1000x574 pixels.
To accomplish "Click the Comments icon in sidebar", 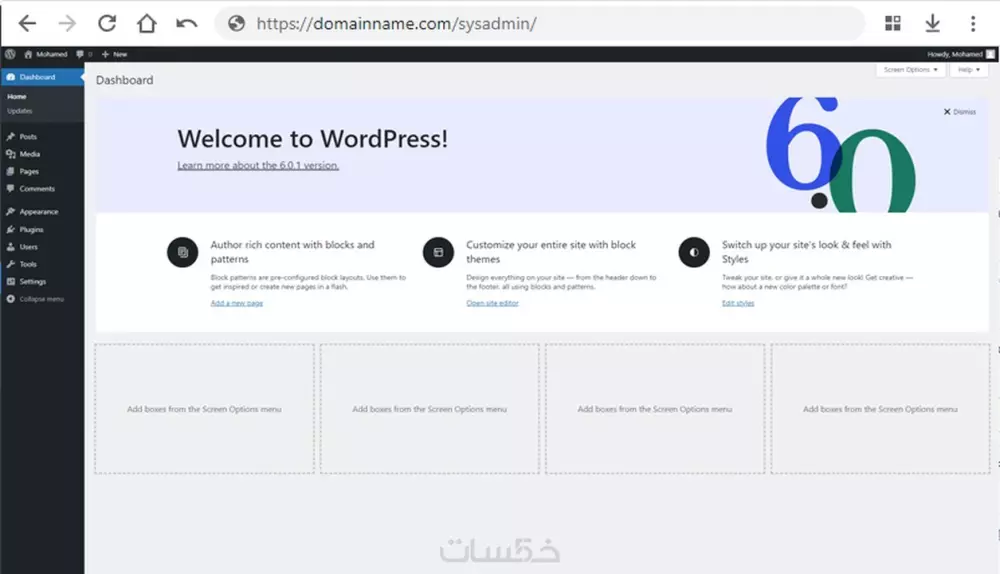I will tap(11, 188).
